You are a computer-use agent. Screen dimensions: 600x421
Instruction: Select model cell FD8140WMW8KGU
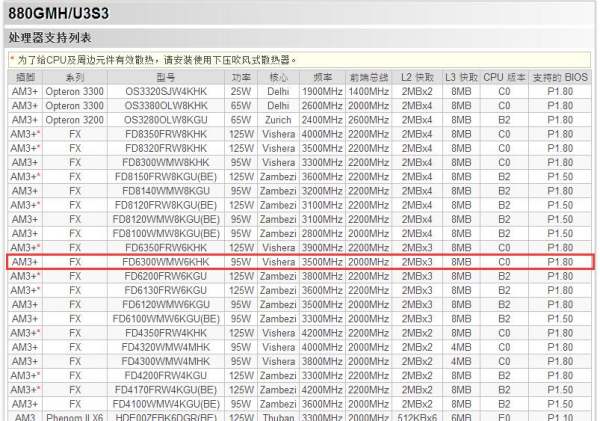coord(166,191)
